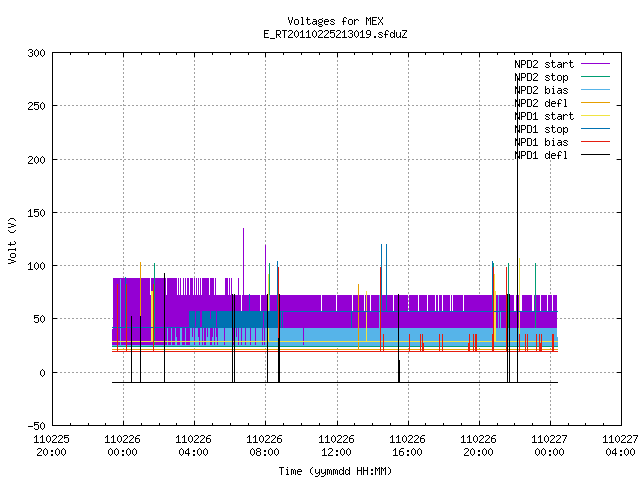Click the 300 y-axis tick label

(x=36, y=53)
